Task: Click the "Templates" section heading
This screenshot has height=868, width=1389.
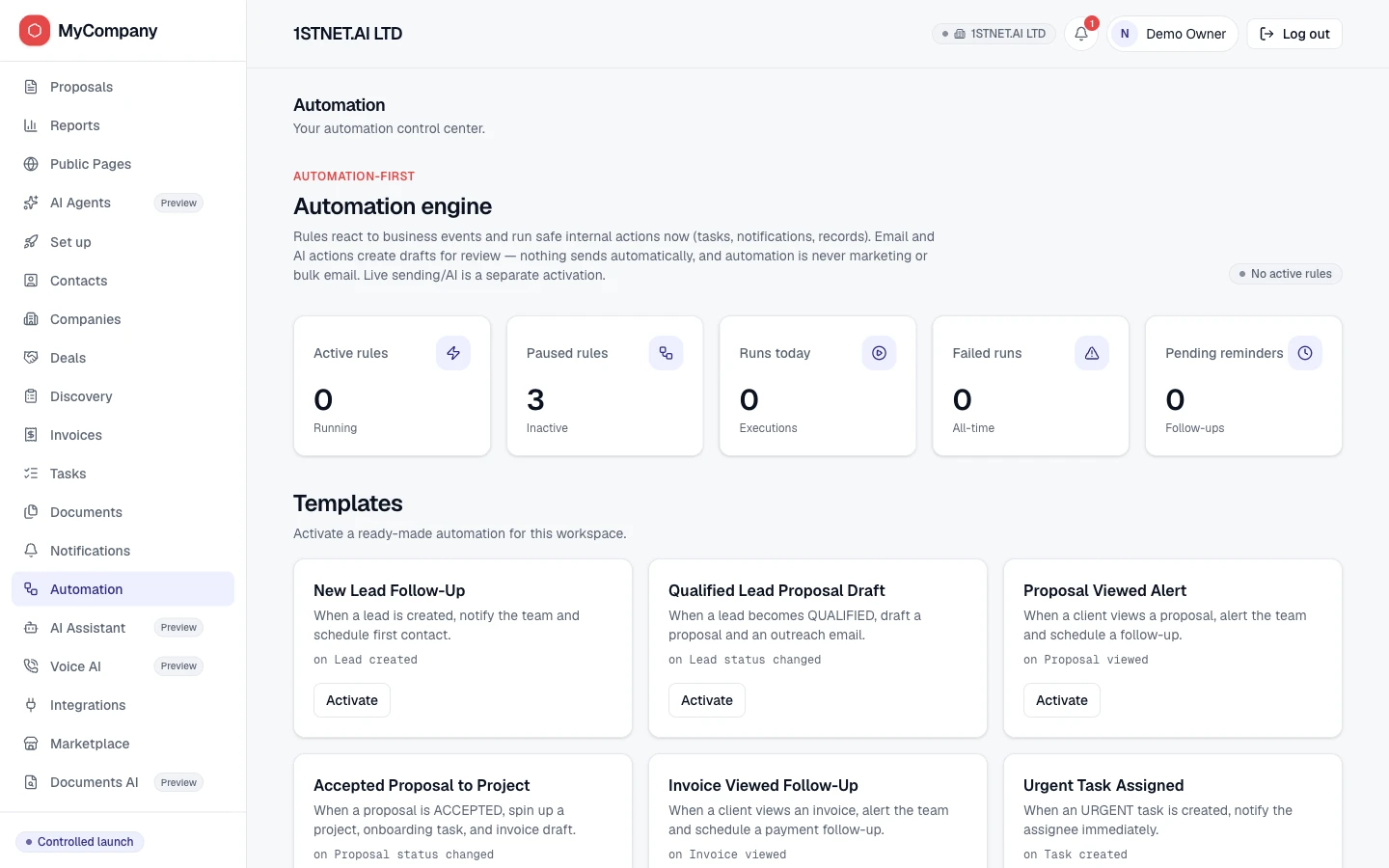Action: tap(348, 503)
